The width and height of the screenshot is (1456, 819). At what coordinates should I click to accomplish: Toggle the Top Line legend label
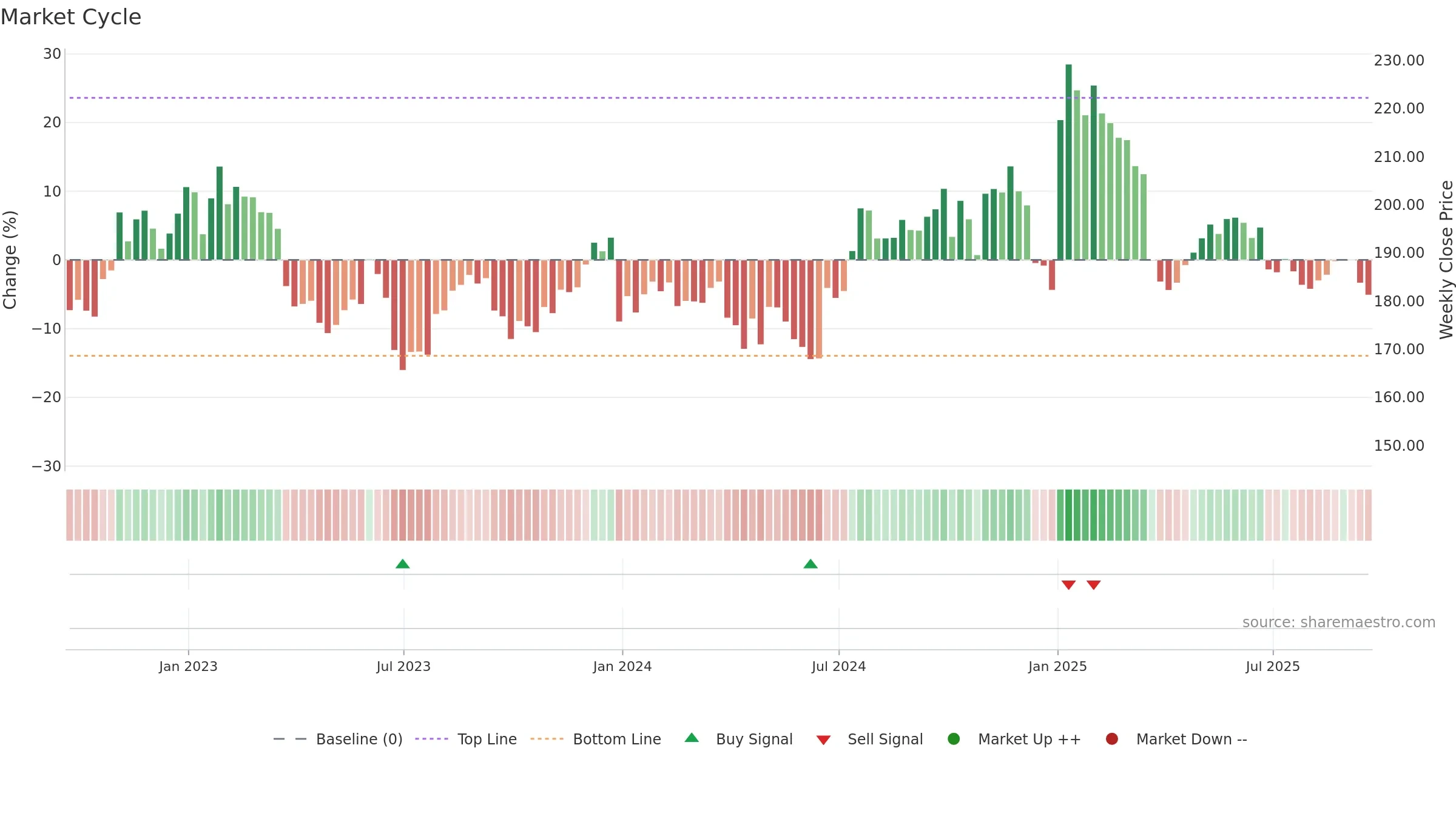[487, 739]
